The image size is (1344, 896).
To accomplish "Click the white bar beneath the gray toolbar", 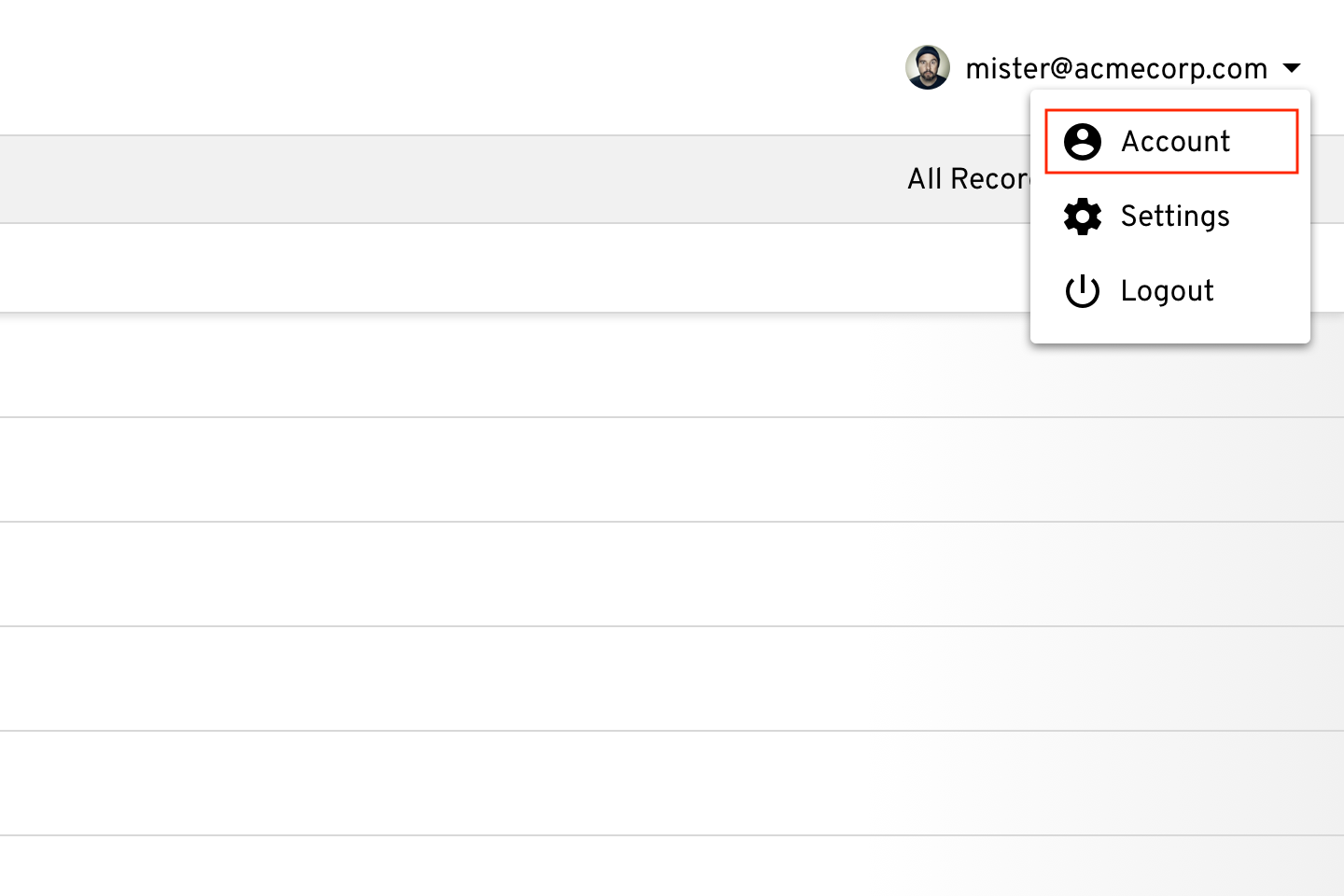I will point(513,268).
